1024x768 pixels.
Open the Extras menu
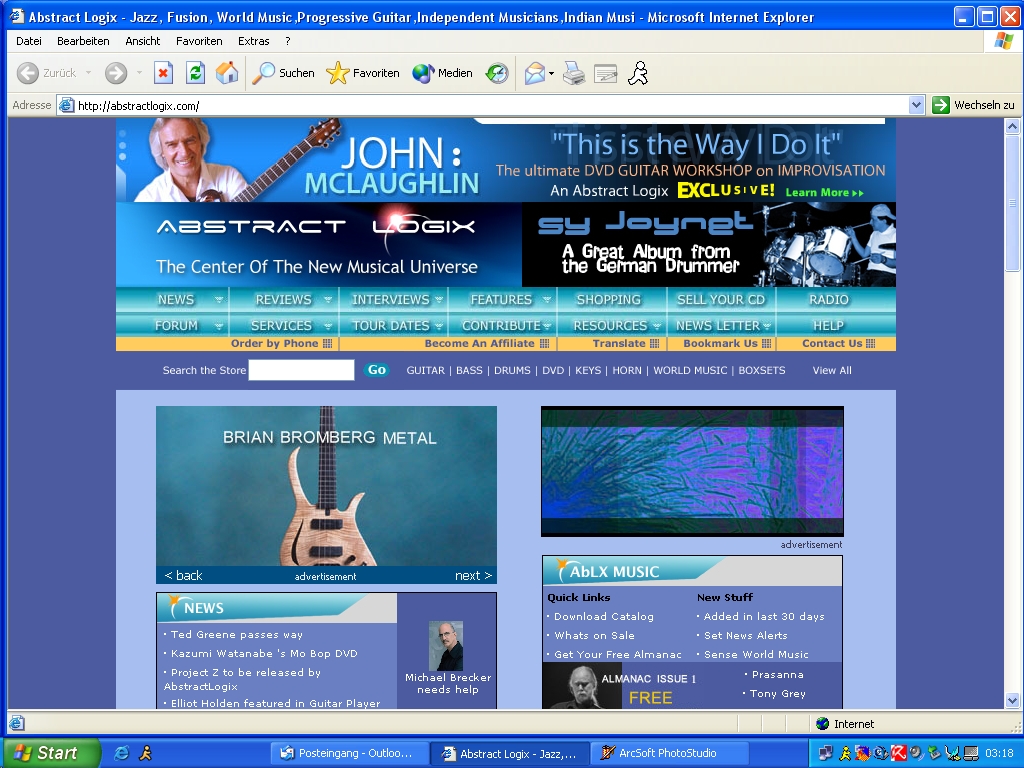253,41
